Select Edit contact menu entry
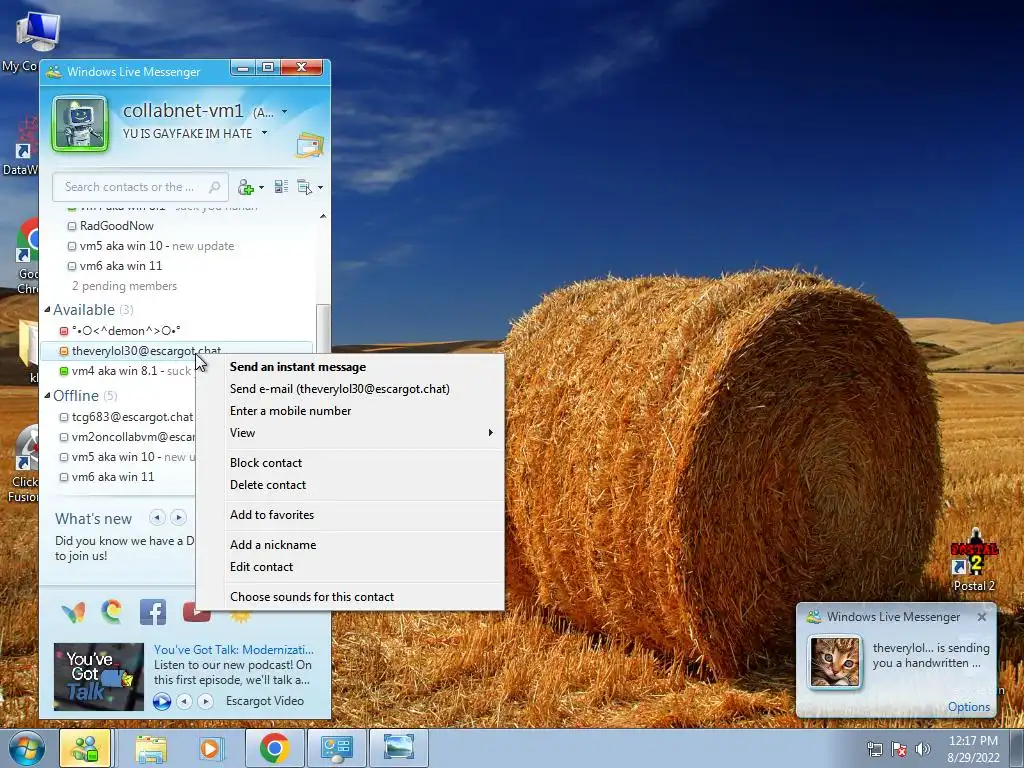The height and width of the screenshot is (768, 1024). (x=261, y=567)
